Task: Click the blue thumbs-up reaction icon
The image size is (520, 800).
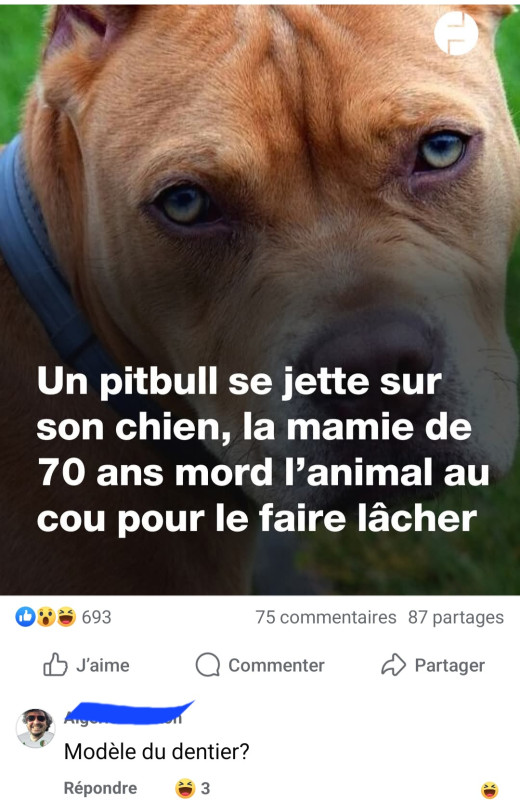Action: [25, 617]
